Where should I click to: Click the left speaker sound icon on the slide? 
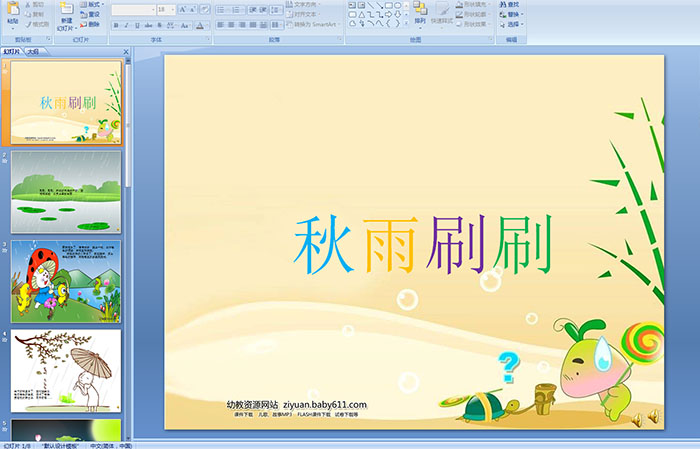637,419
